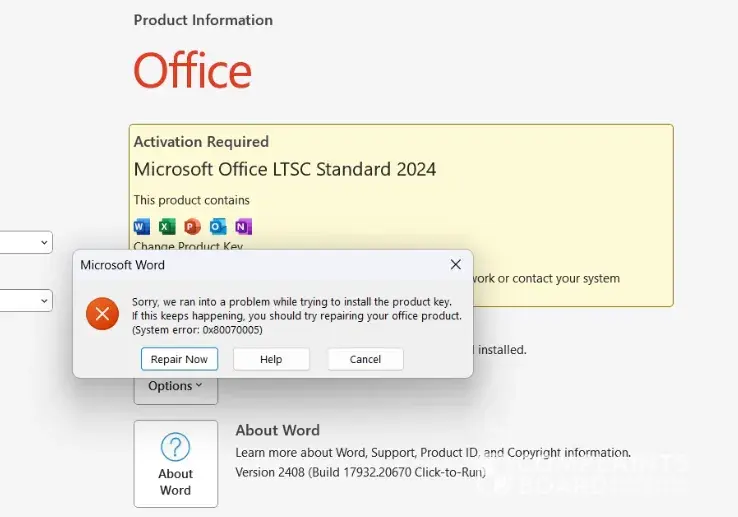Image resolution: width=738 pixels, height=517 pixels.
Task: Close the Microsoft Word error dialog
Action: pos(455,265)
